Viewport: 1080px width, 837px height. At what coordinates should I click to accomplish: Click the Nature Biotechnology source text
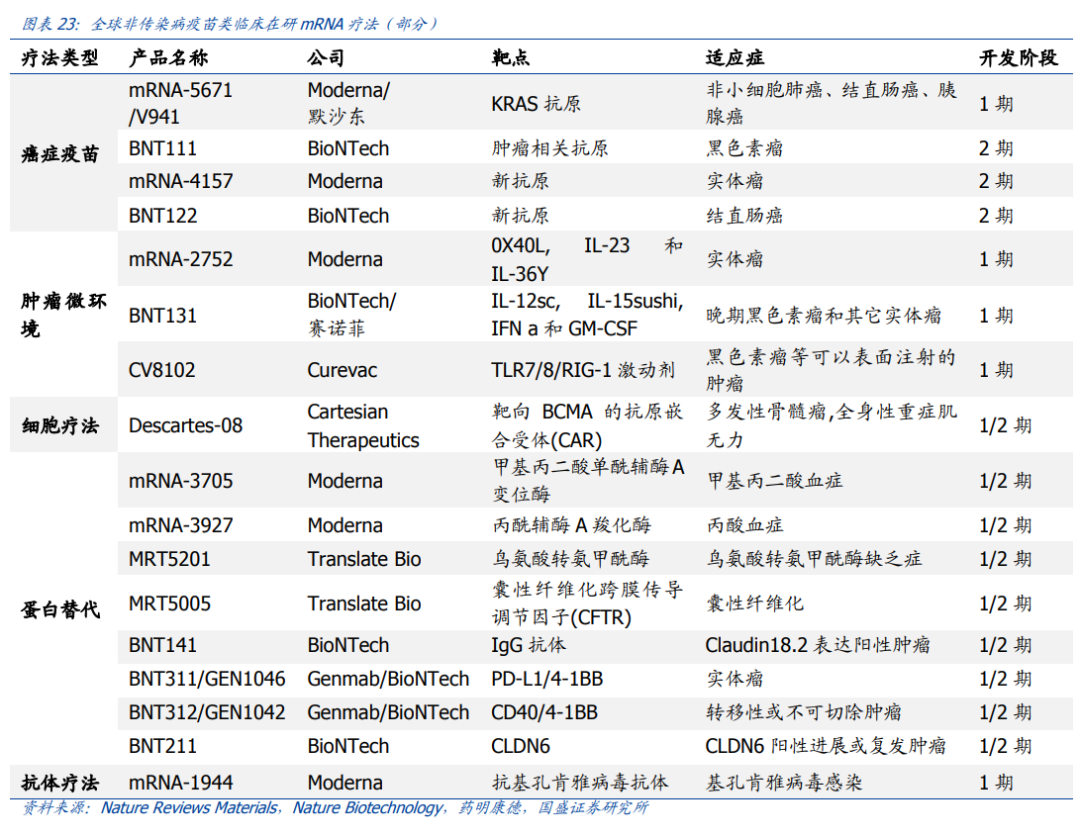coord(367,808)
